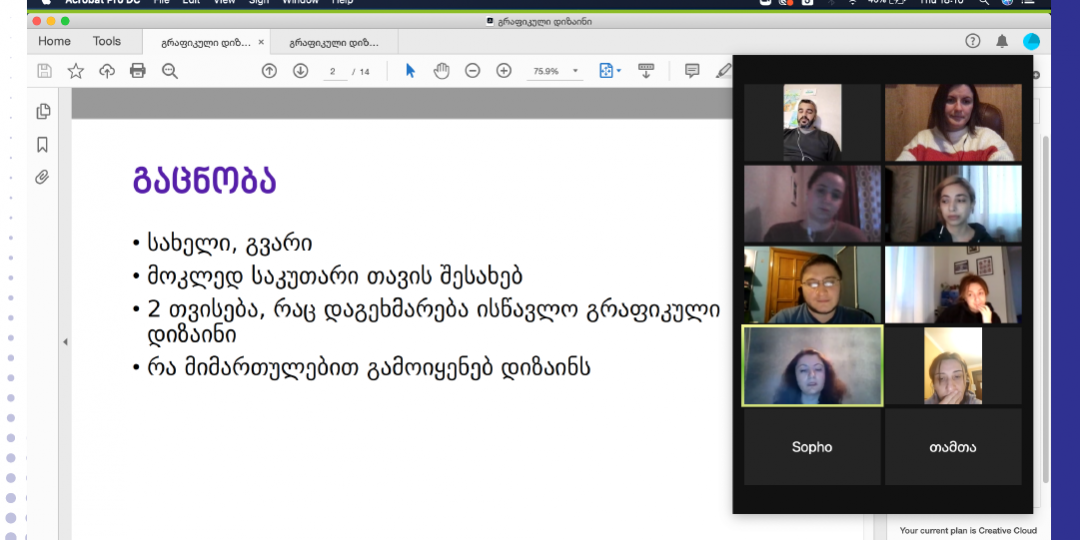Select the Sopho participant tile
The image size is (1080, 540).
tap(812, 447)
